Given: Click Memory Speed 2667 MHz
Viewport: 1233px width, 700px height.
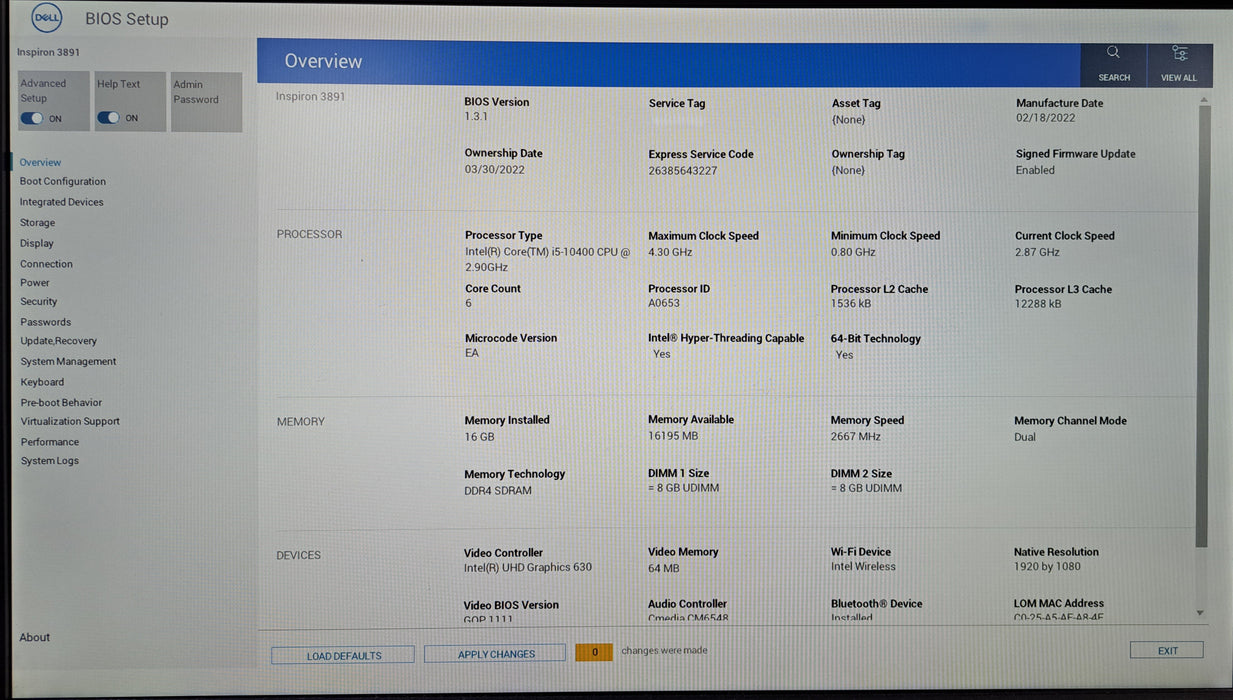Looking at the screenshot, I should point(856,436).
